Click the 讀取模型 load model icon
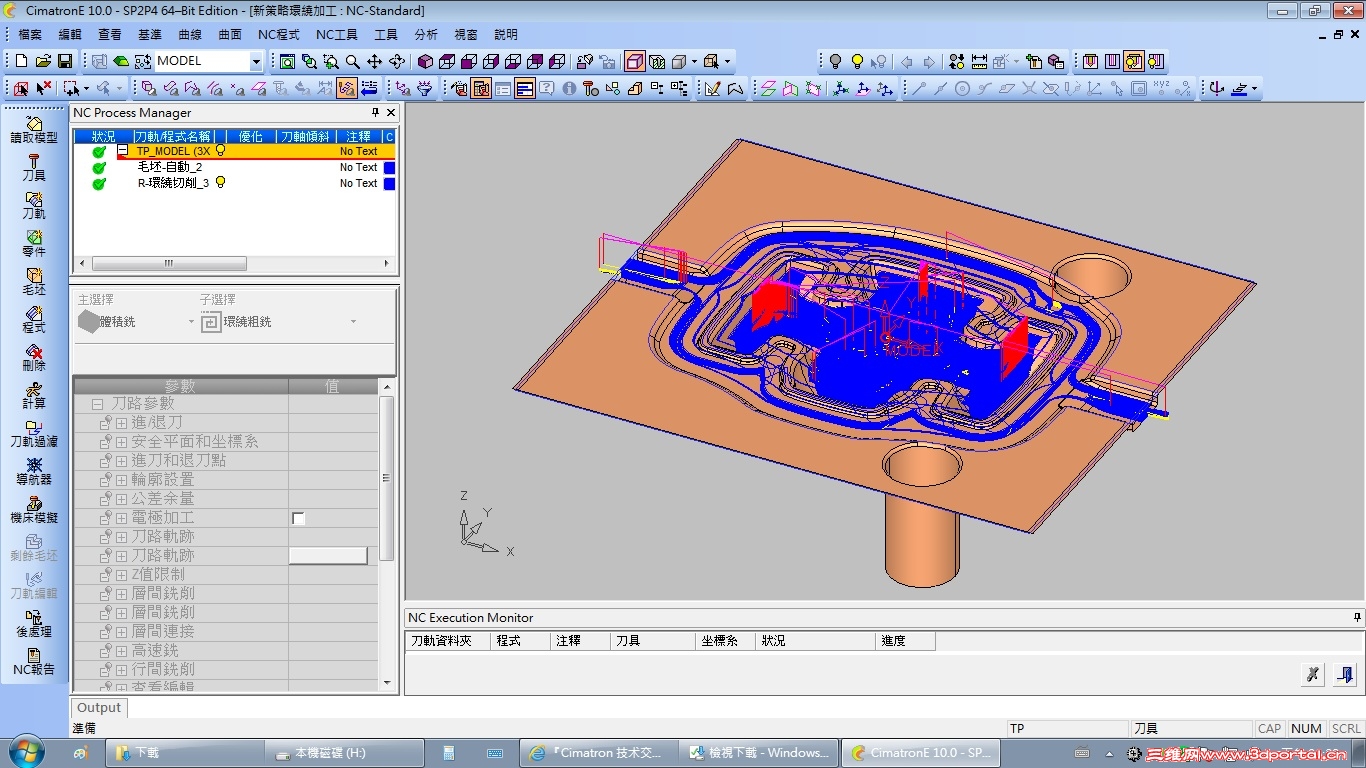 [x=34, y=130]
